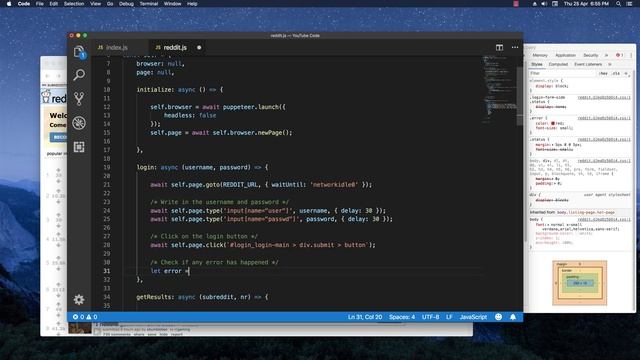Click the unsaved dot on reddit.js tab
640x360 pixels.
pos(199,48)
